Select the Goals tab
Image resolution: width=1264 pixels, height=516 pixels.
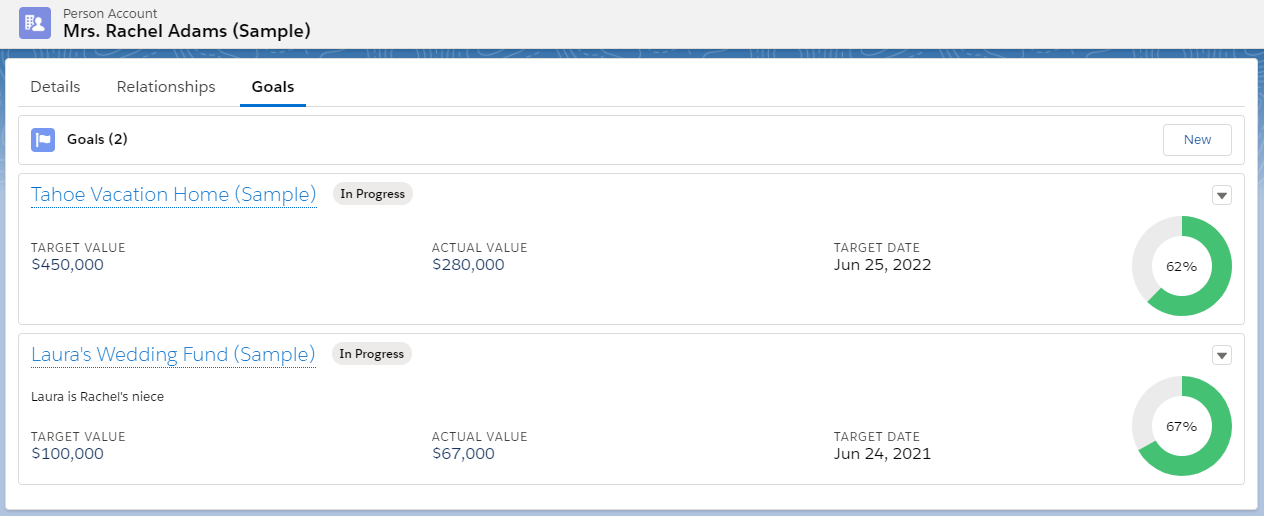273,87
